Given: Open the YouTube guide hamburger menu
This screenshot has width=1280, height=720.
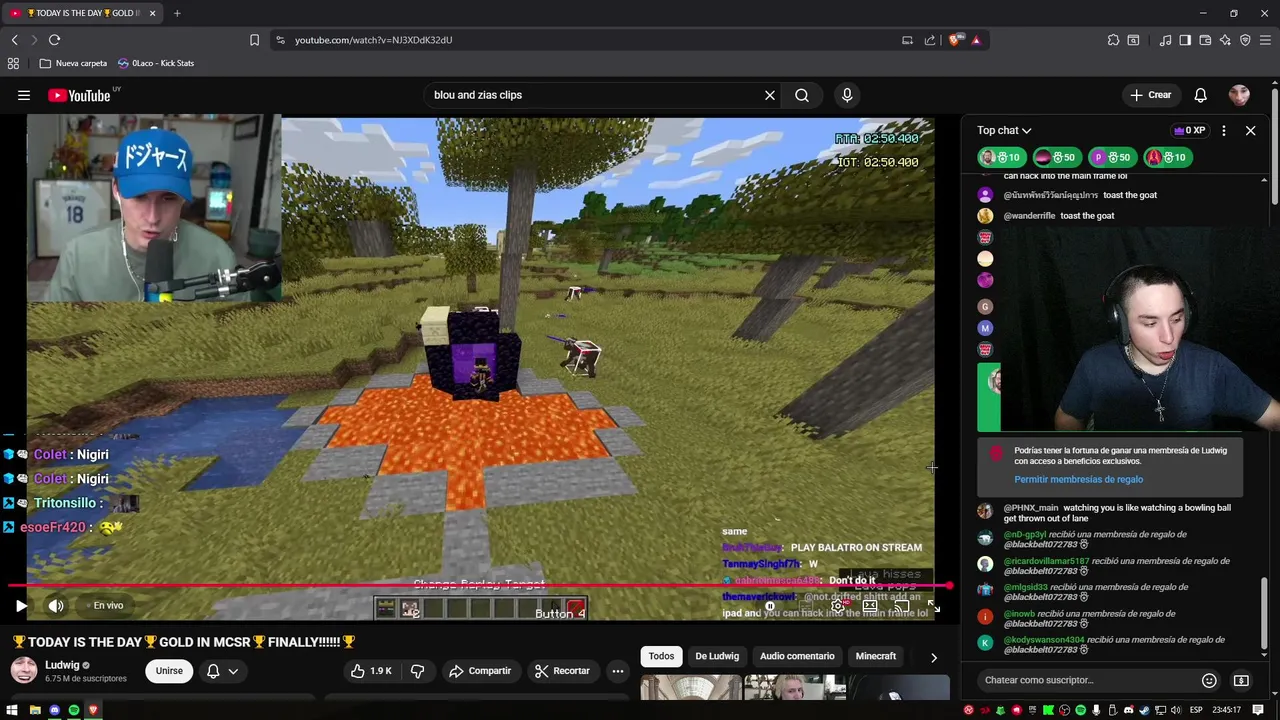Looking at the screenshot, I should (x=24, y=95).
